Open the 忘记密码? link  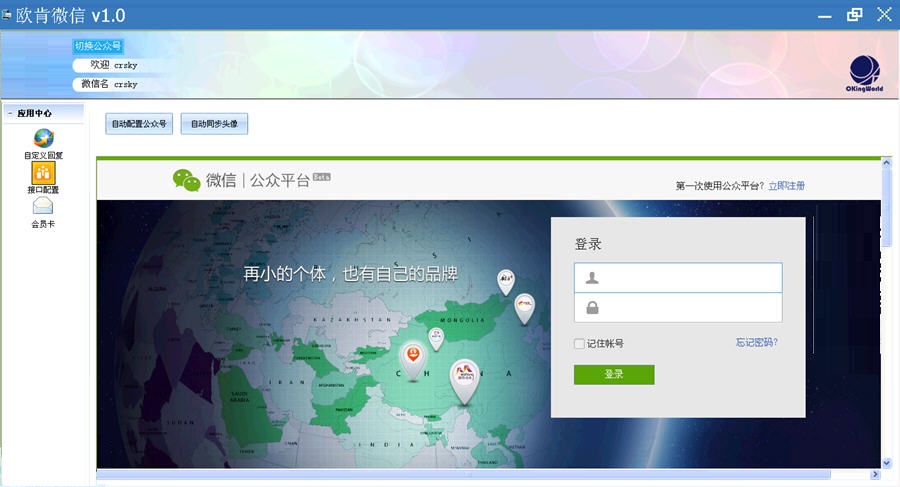pyautogui.click(x=757, y=343)
